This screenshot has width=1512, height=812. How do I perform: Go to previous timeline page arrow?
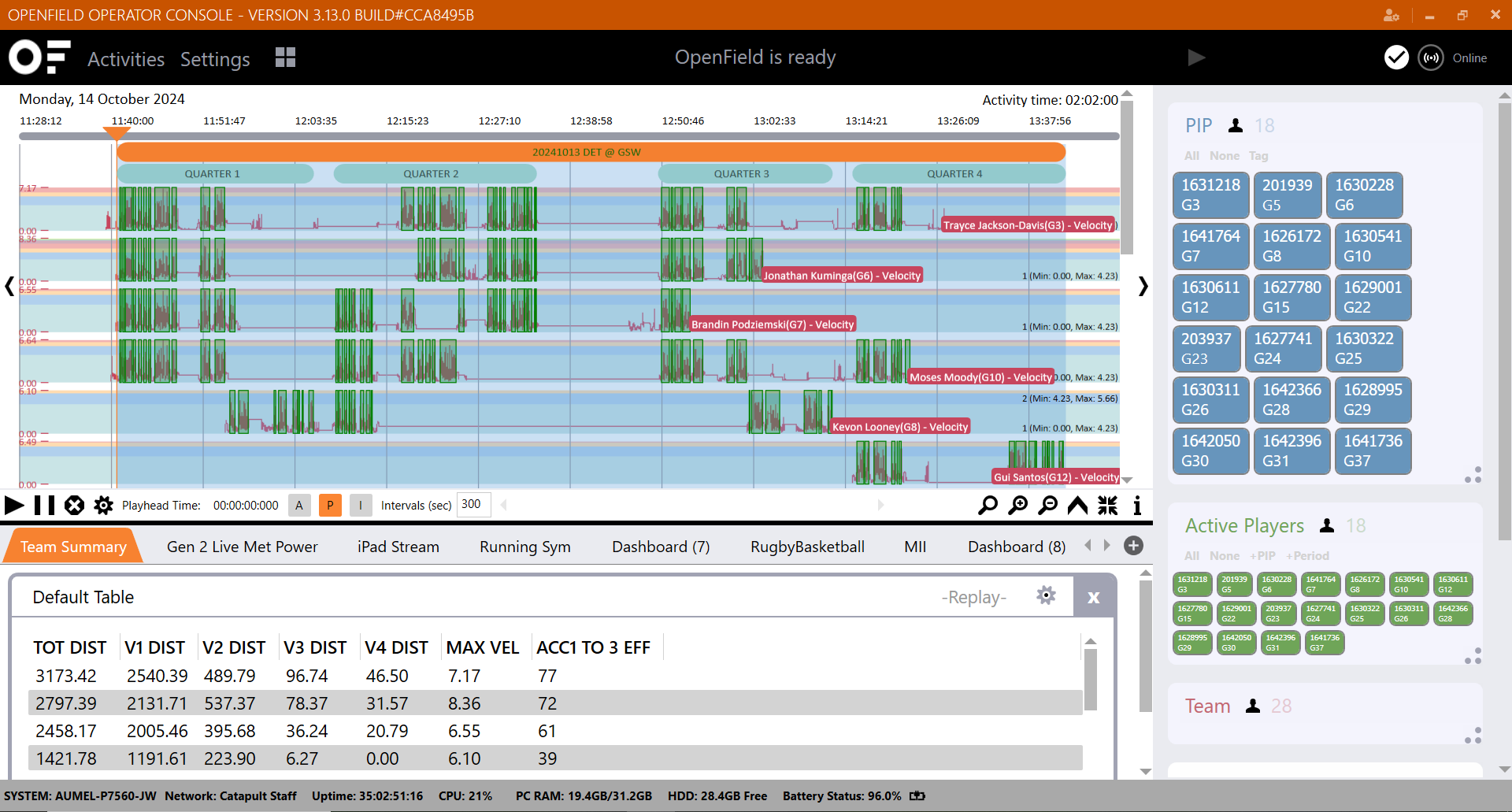tap(9, 286)
